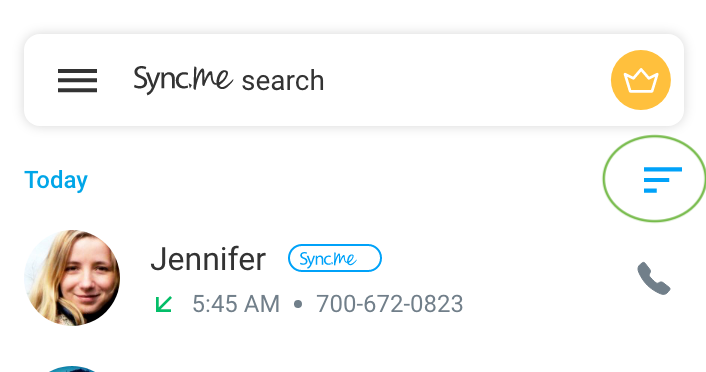Screen dimensions: 706x372
Task: Tap the gold crown premium icon
Action: pos(641,80)
